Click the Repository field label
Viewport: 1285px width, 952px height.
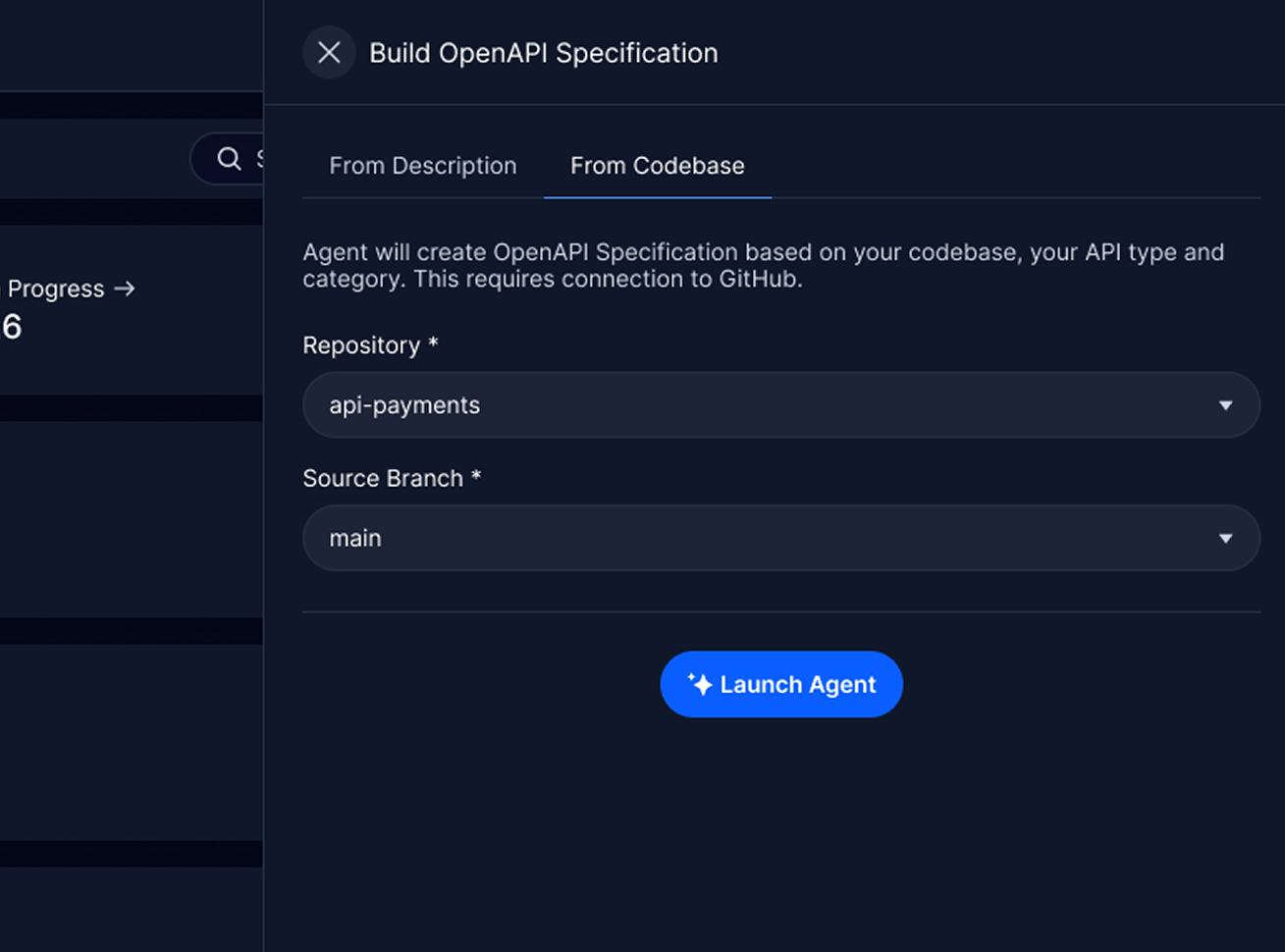361,345
